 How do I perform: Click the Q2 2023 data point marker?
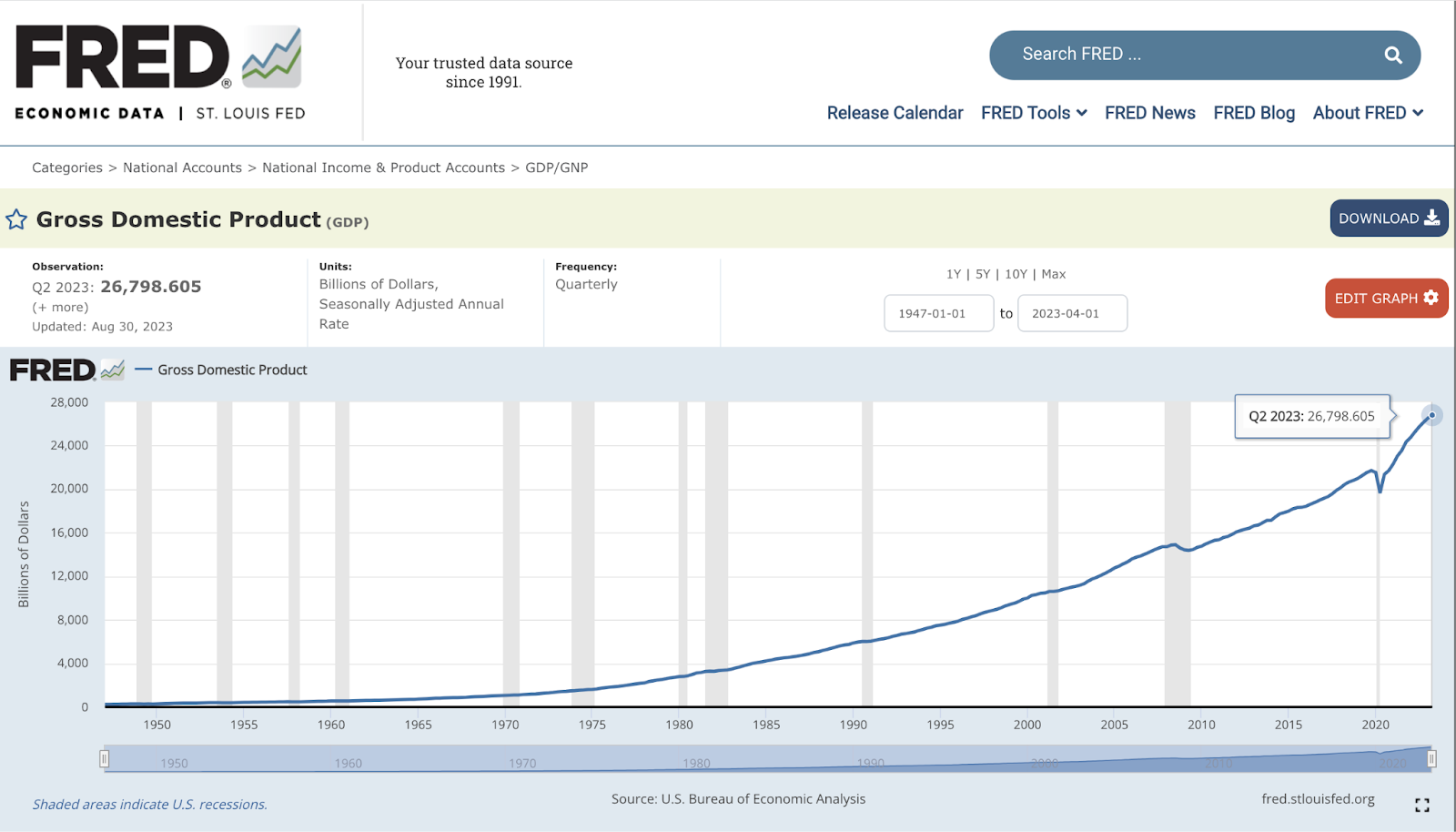click(x=1431, y=415)
